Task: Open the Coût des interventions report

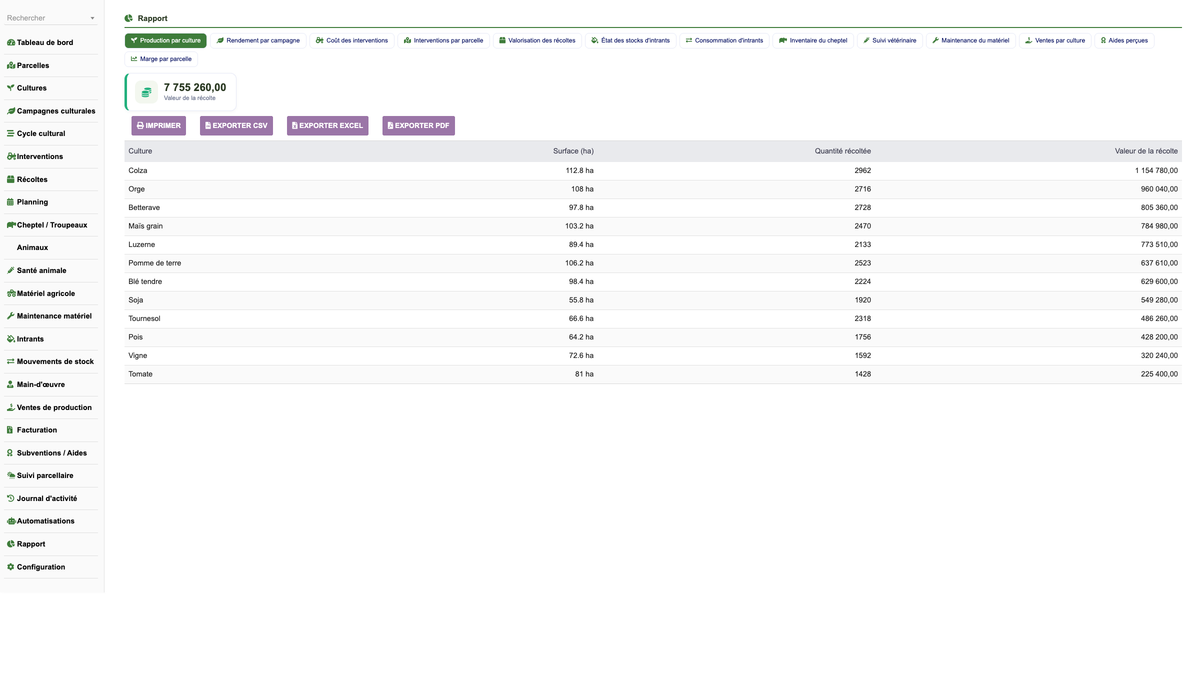Action: (x=352, y=41)
